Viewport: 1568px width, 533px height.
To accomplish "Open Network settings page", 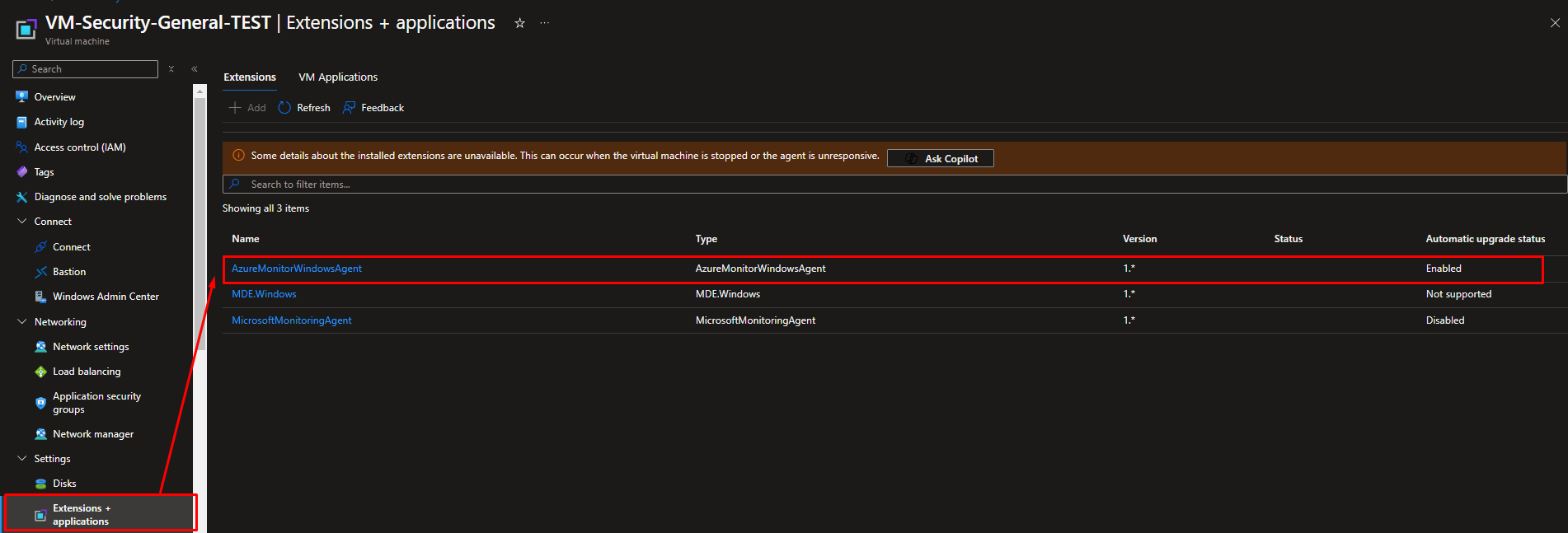I will 91,347.
